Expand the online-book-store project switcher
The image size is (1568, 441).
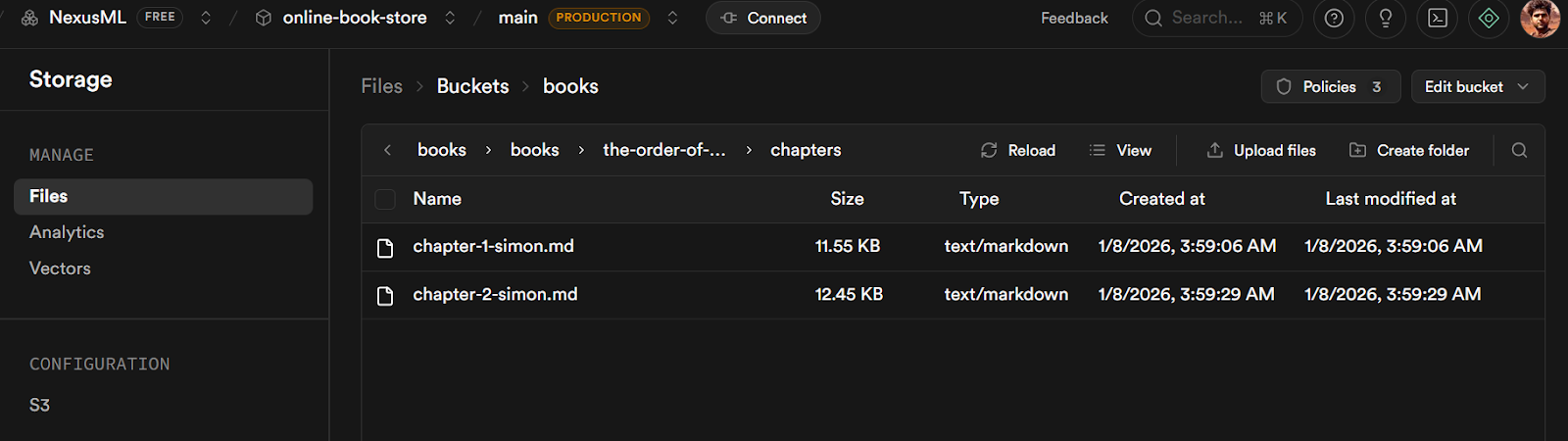click(x=450, y=18)
